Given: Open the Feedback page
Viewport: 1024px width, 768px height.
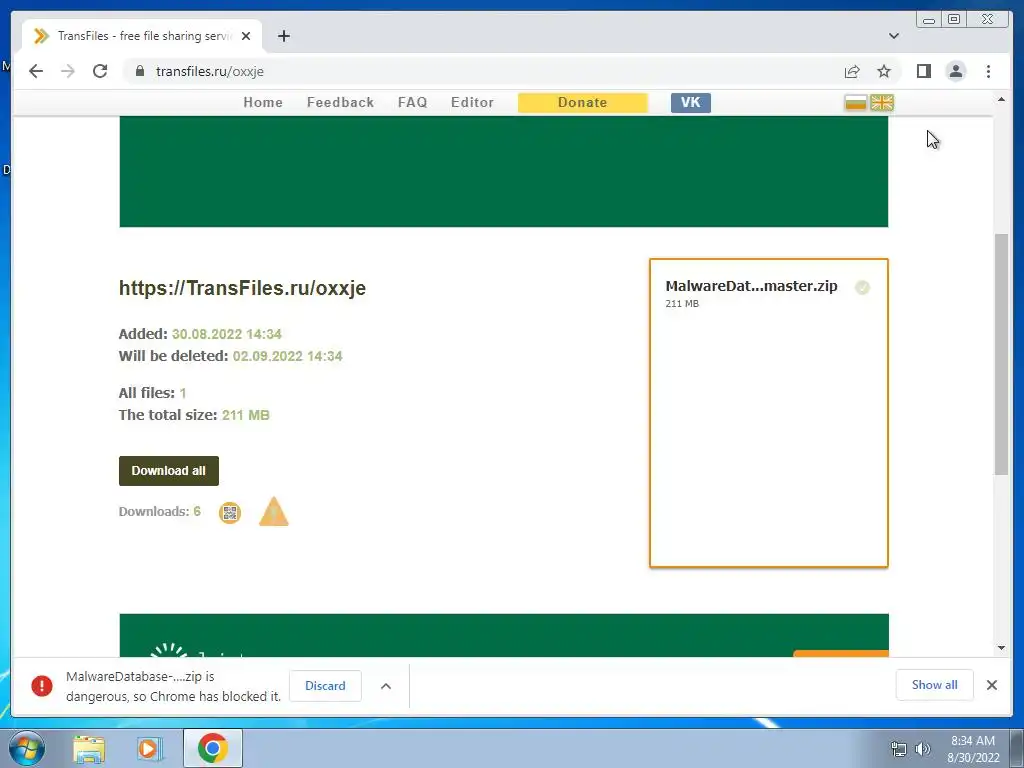Looking at the screenshot, I should coord(340,103).
